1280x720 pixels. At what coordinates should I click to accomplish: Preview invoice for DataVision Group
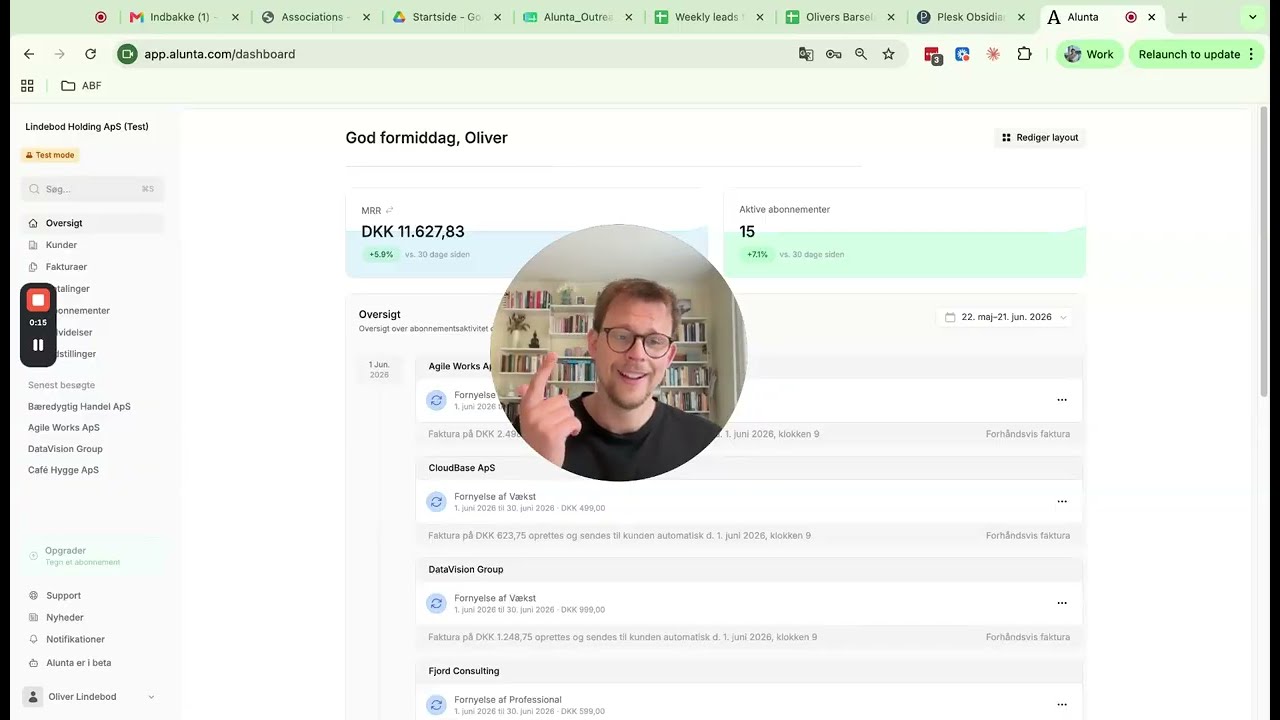click(1028, 637)
